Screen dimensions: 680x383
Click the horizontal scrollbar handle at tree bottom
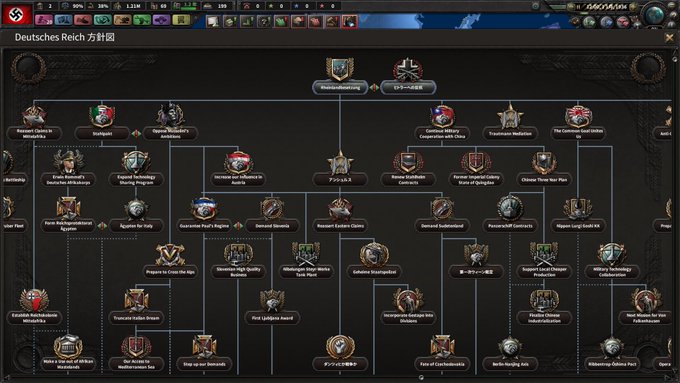tap(421, 377)
